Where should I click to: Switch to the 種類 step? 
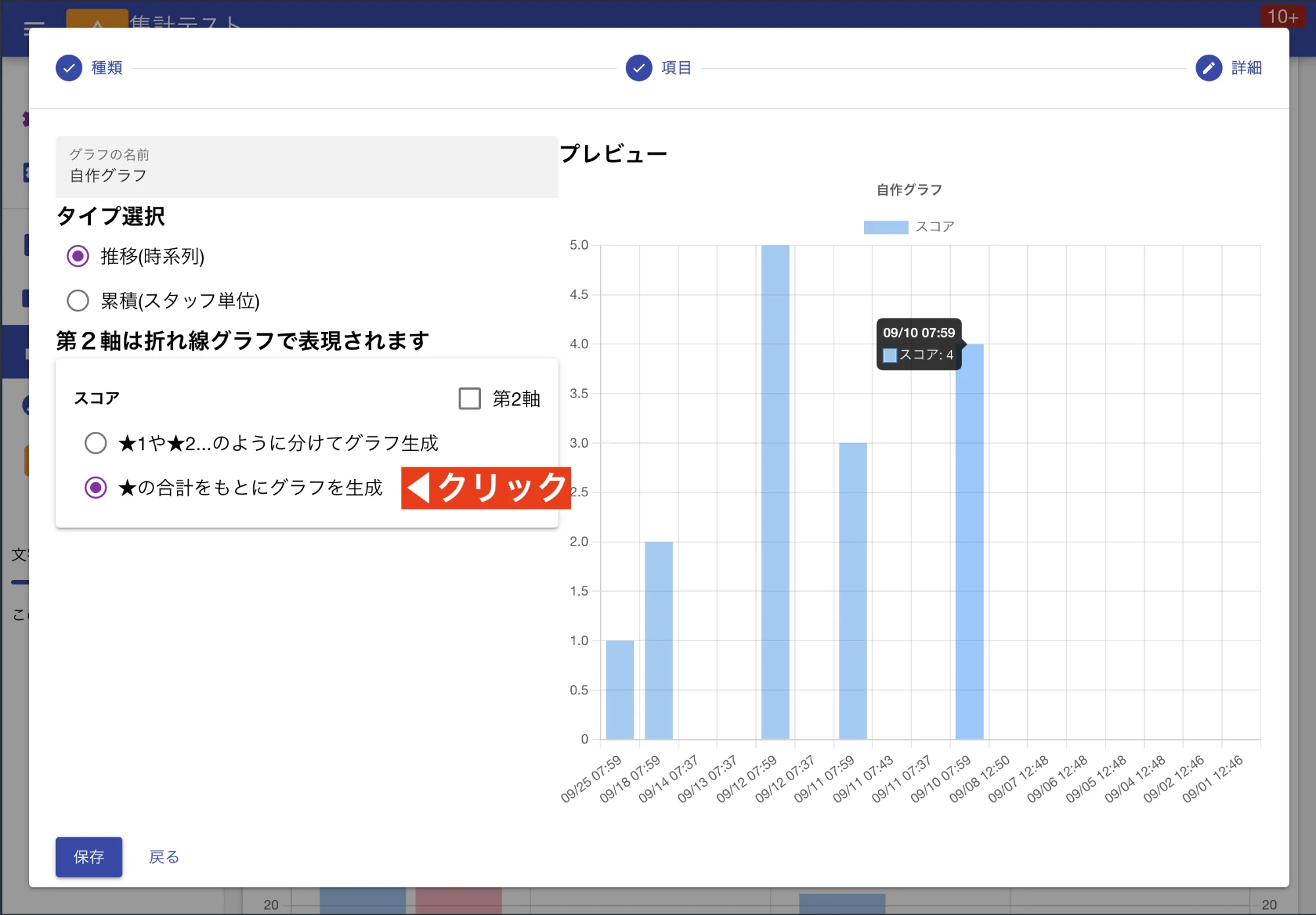105,68
